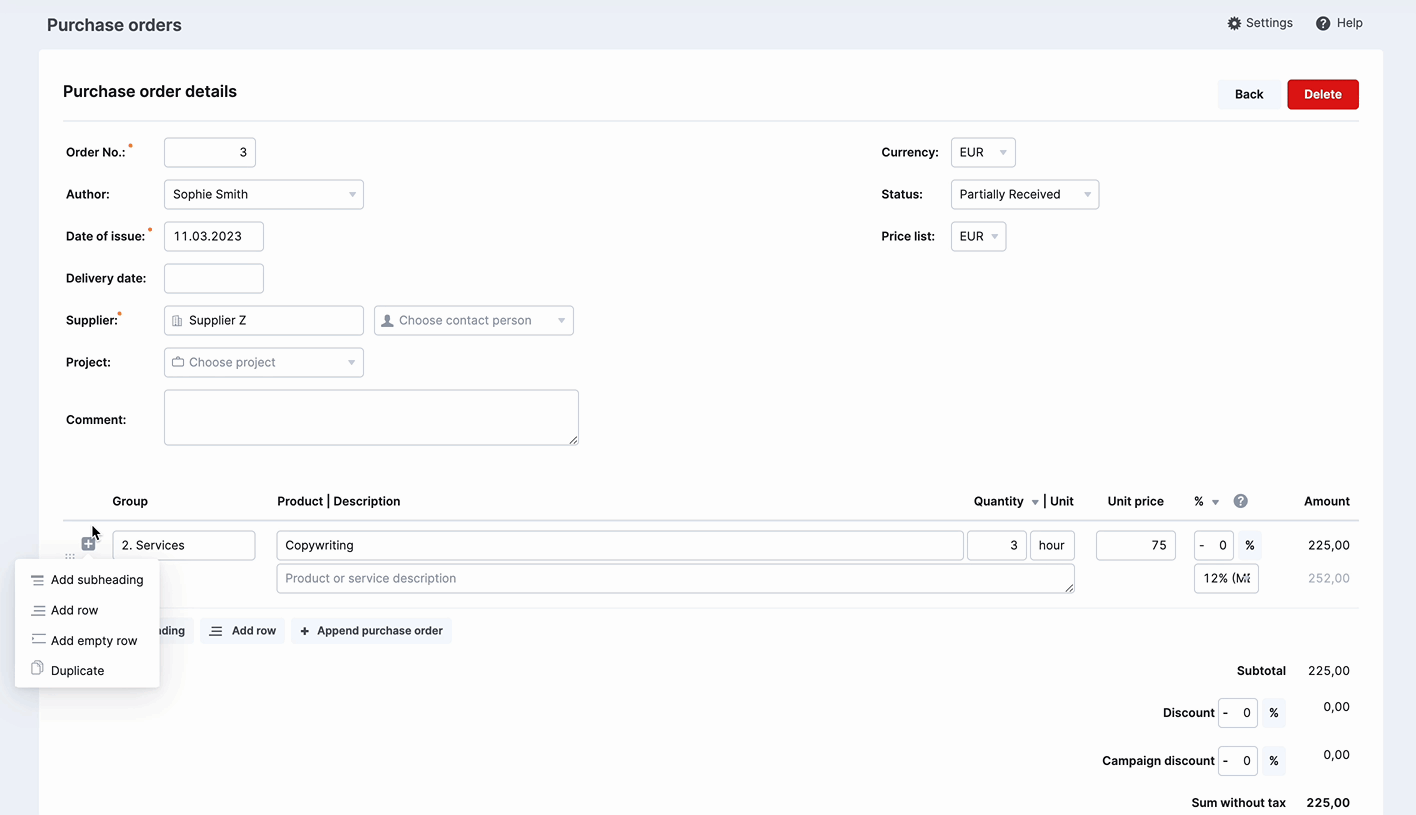Image resolution: width=1416 pixels, height=815 pixels.
Task: Toggle percent unit for Discount total
Action: coord(1273,713)
